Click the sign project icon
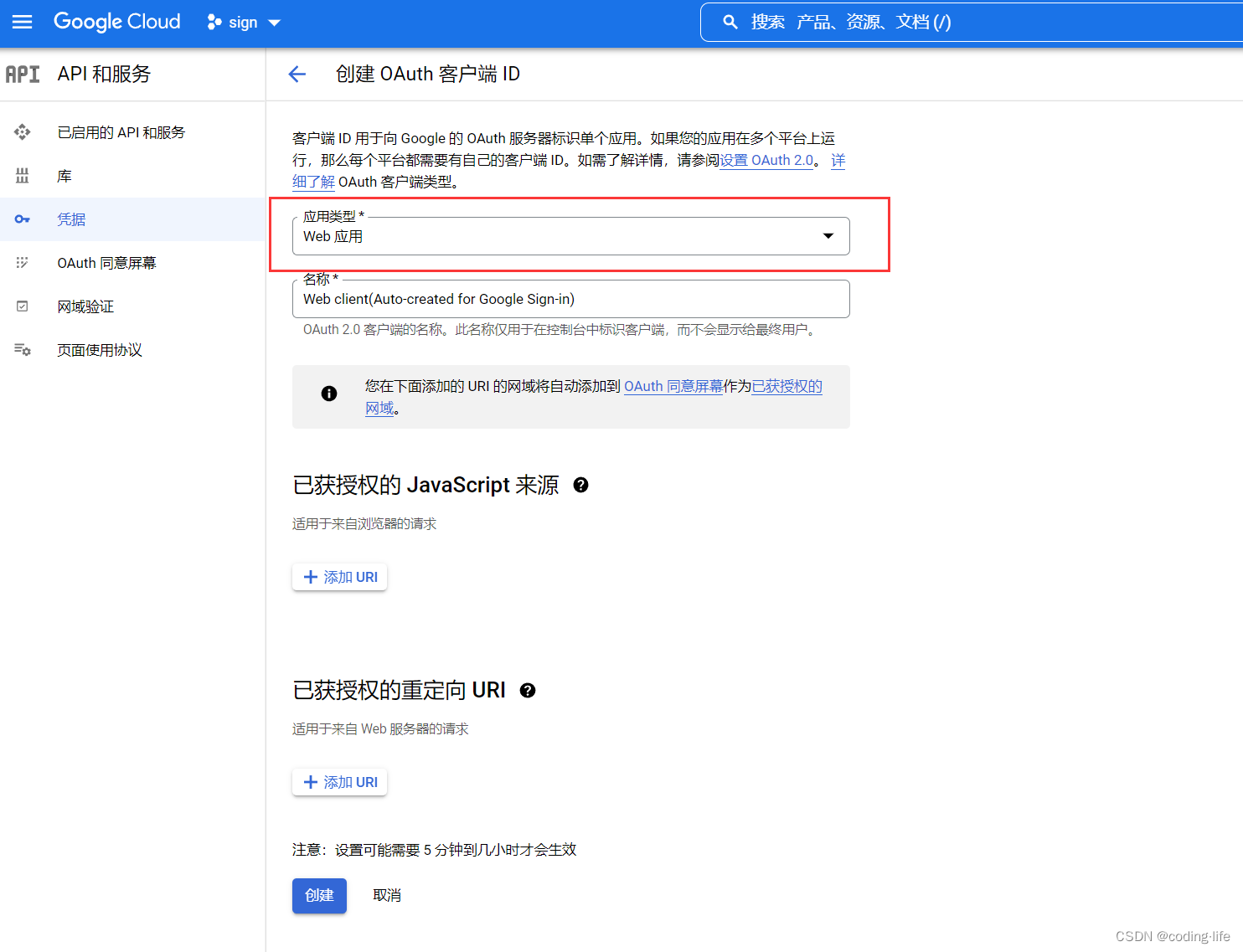 pyautogui.click(x=214, y=23)
